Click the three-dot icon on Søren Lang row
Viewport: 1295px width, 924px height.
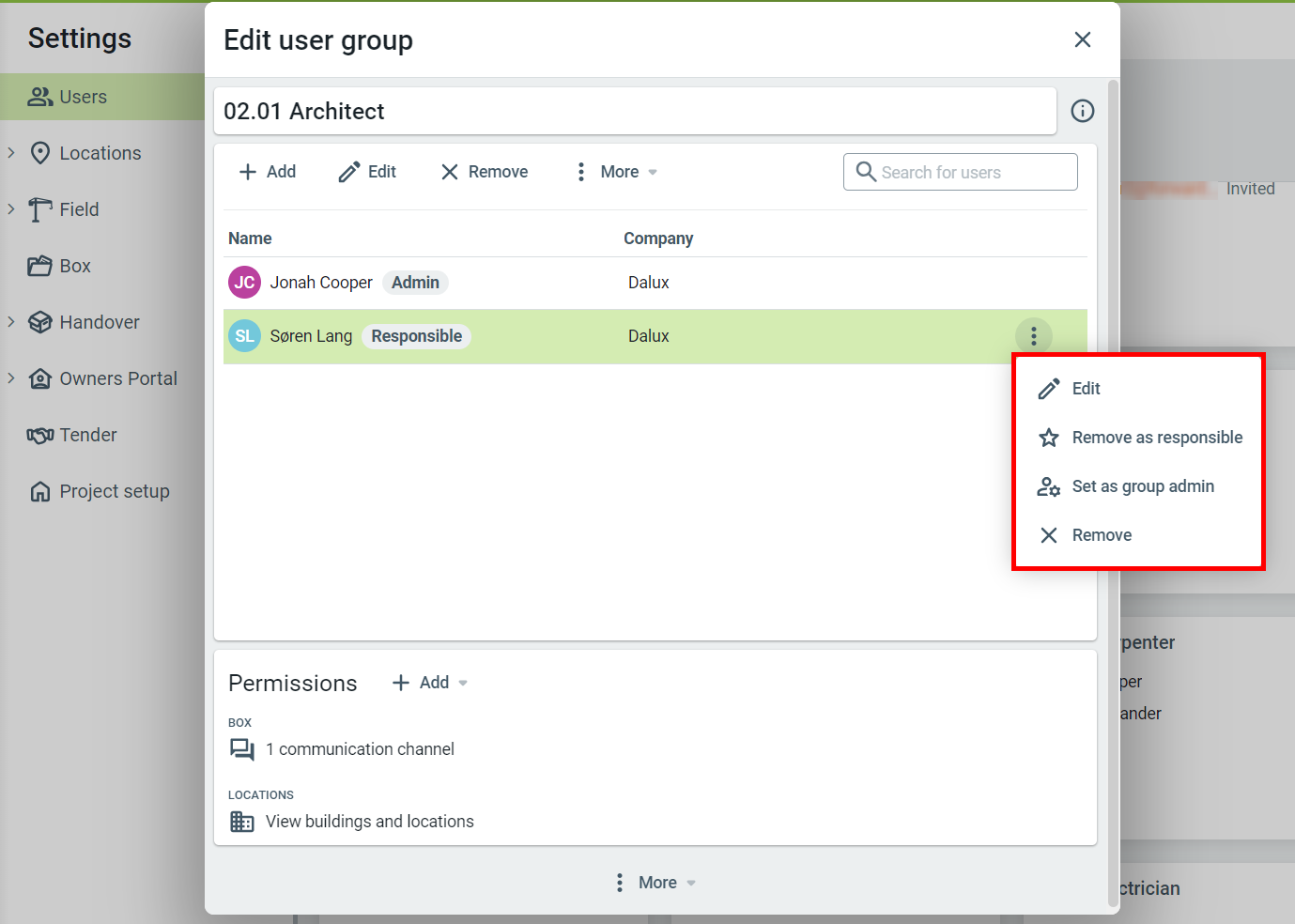(x=1033, y=336)
